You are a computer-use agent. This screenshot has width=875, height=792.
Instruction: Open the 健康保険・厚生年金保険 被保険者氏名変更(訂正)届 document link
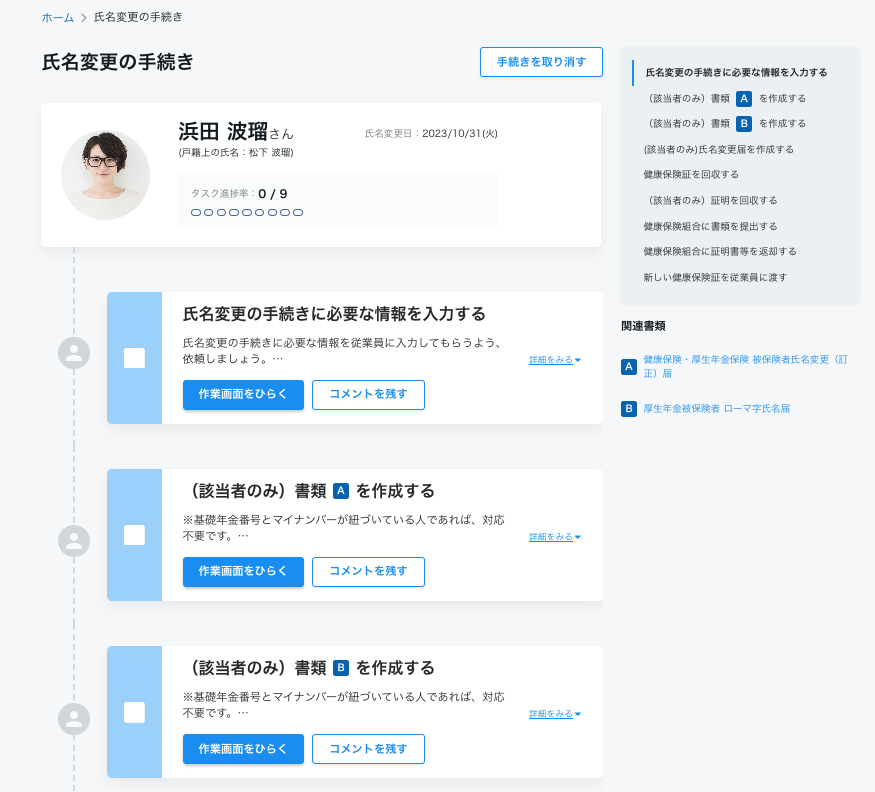click(x=745, y=367)
